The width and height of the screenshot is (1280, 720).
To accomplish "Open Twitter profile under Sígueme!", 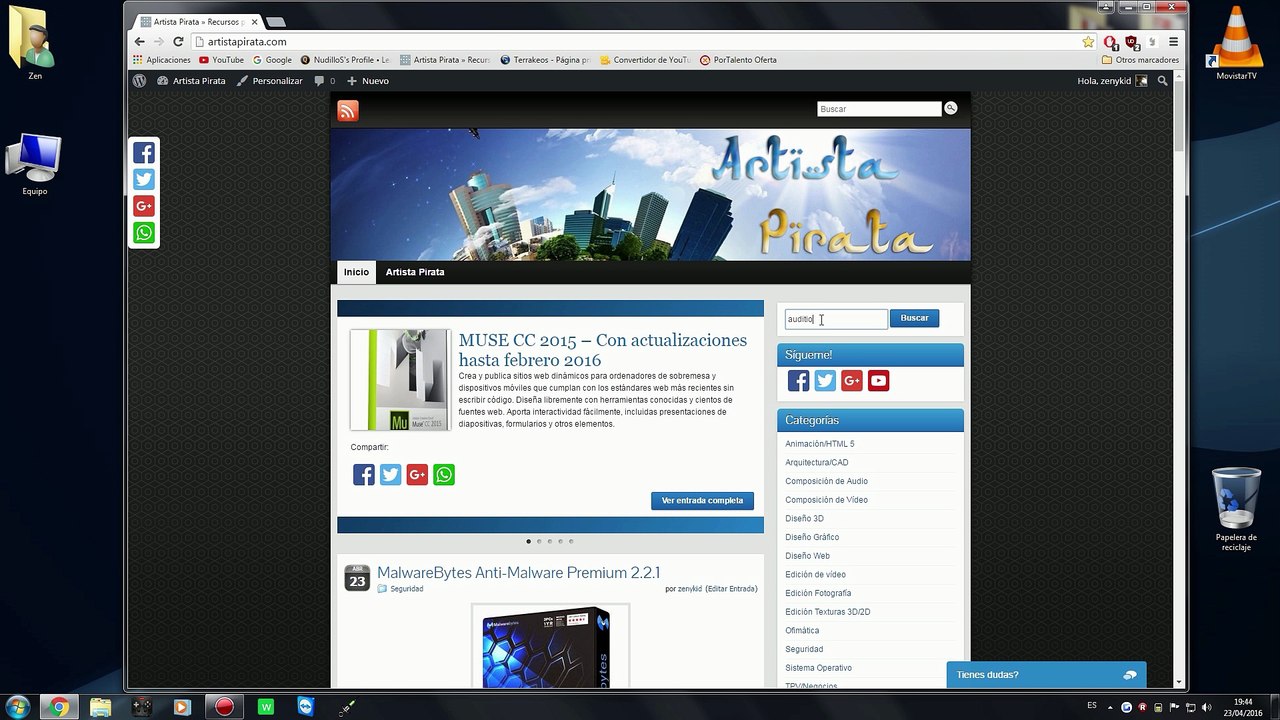I will coord(825,381).
